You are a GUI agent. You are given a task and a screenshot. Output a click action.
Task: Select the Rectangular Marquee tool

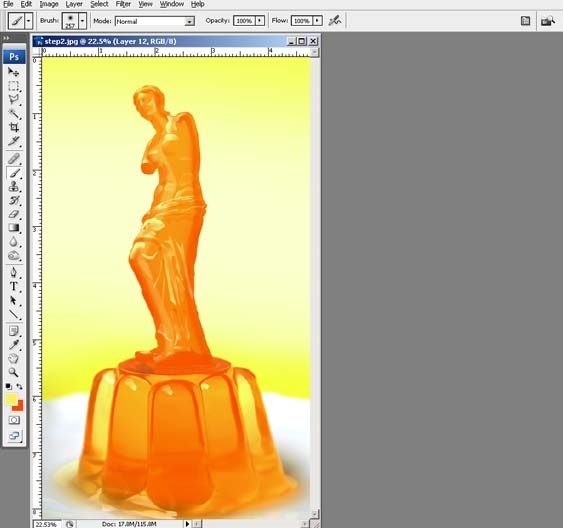[x=14, y=86]
